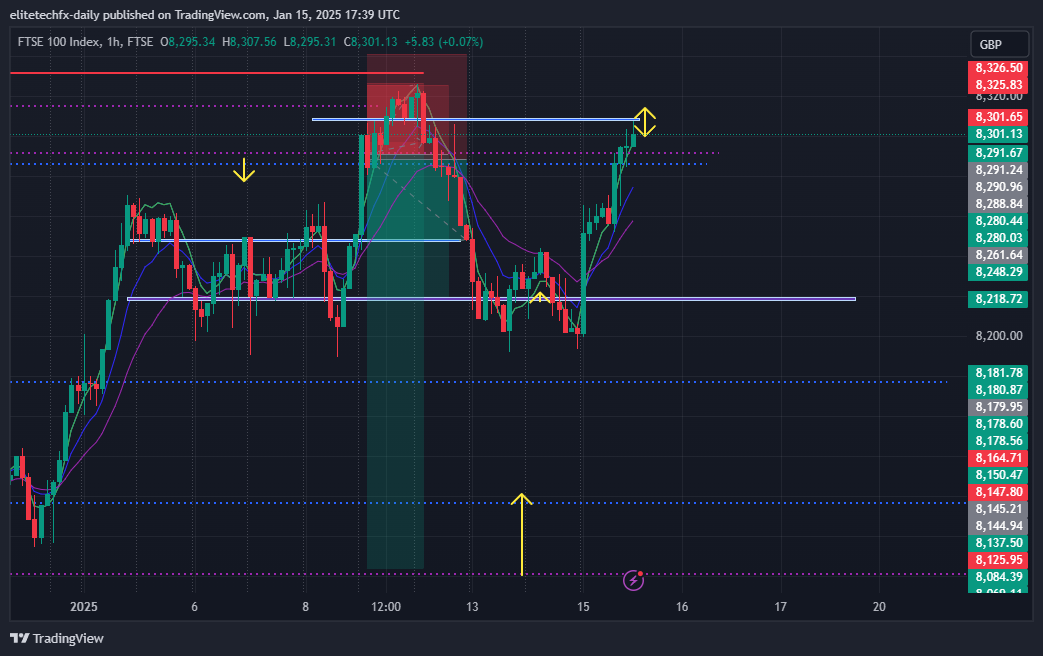Select the current price label 8,301.13

pos(998,134)
